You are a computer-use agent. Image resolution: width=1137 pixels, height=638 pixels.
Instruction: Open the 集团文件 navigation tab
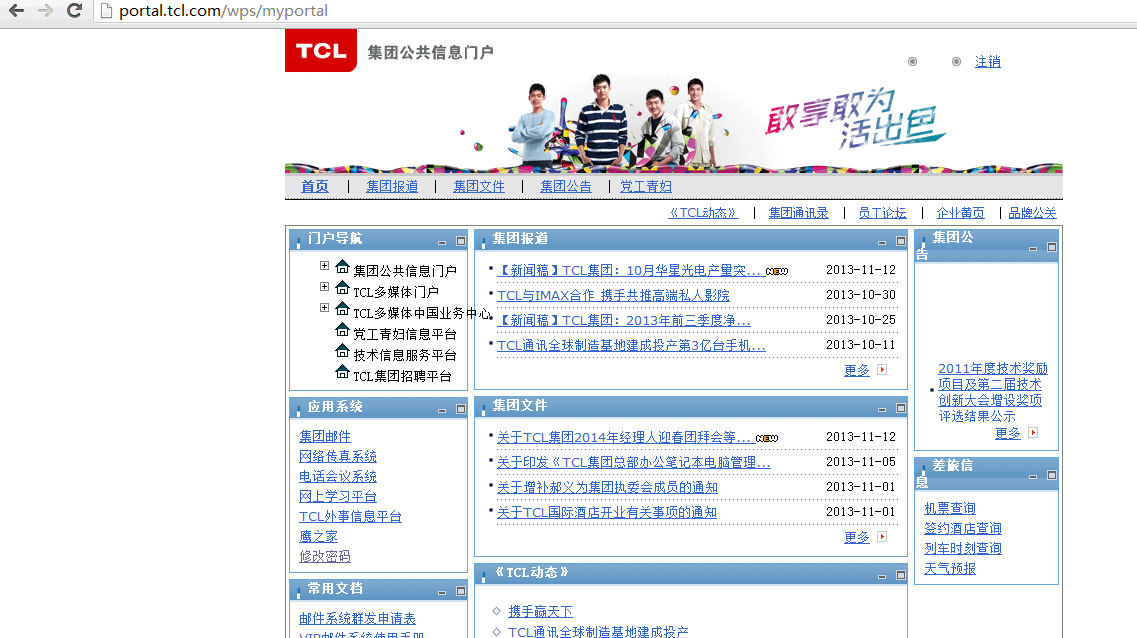(x=479, y=186)
